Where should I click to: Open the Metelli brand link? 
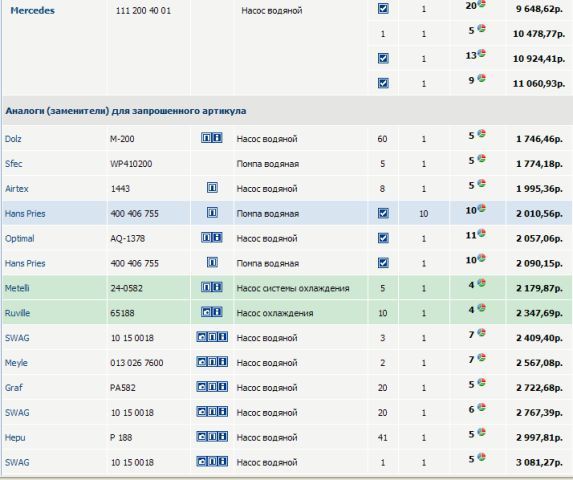[x=17, y=288]
